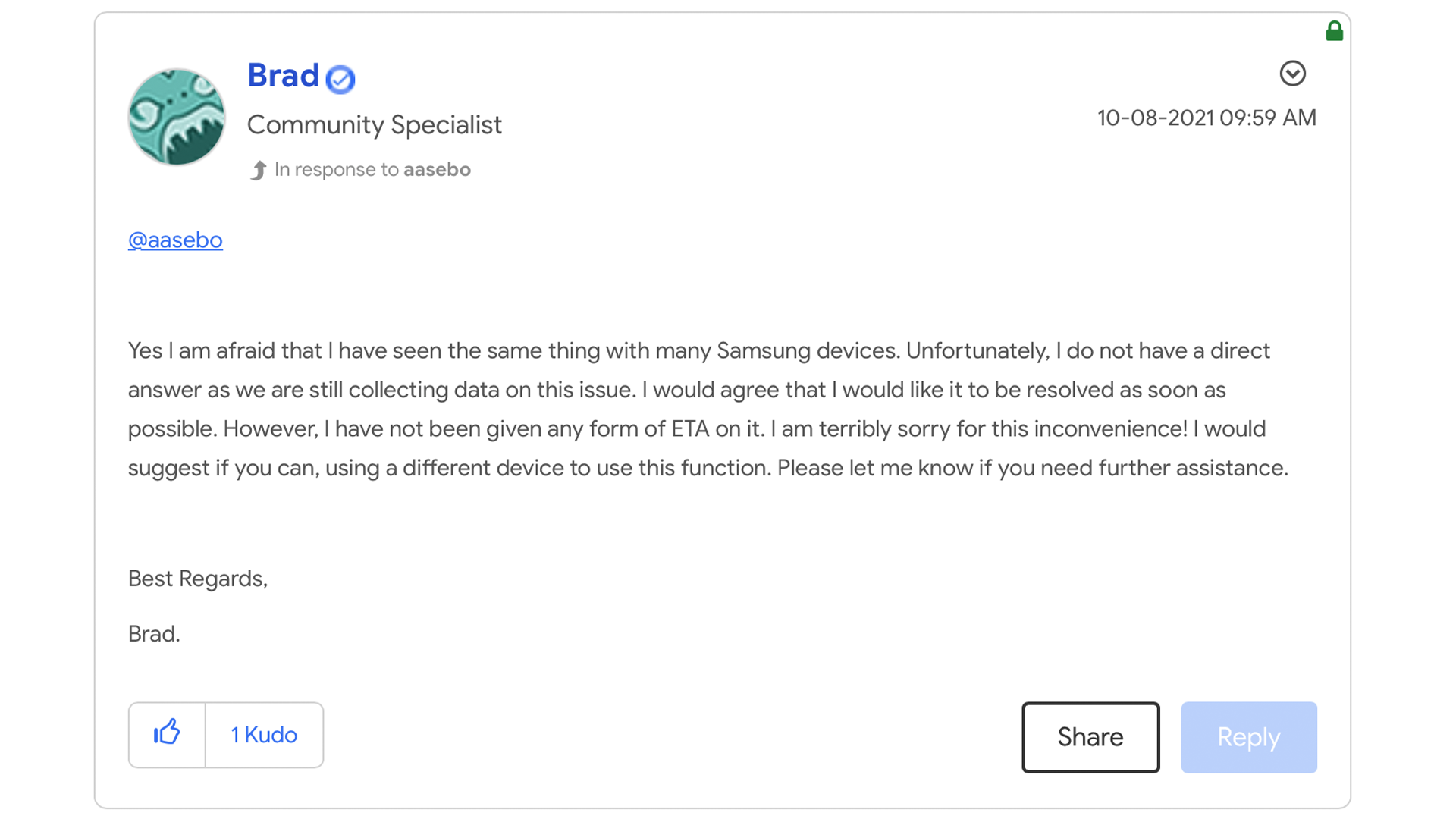Expand the post options chevron menu

pos(1292,74)
